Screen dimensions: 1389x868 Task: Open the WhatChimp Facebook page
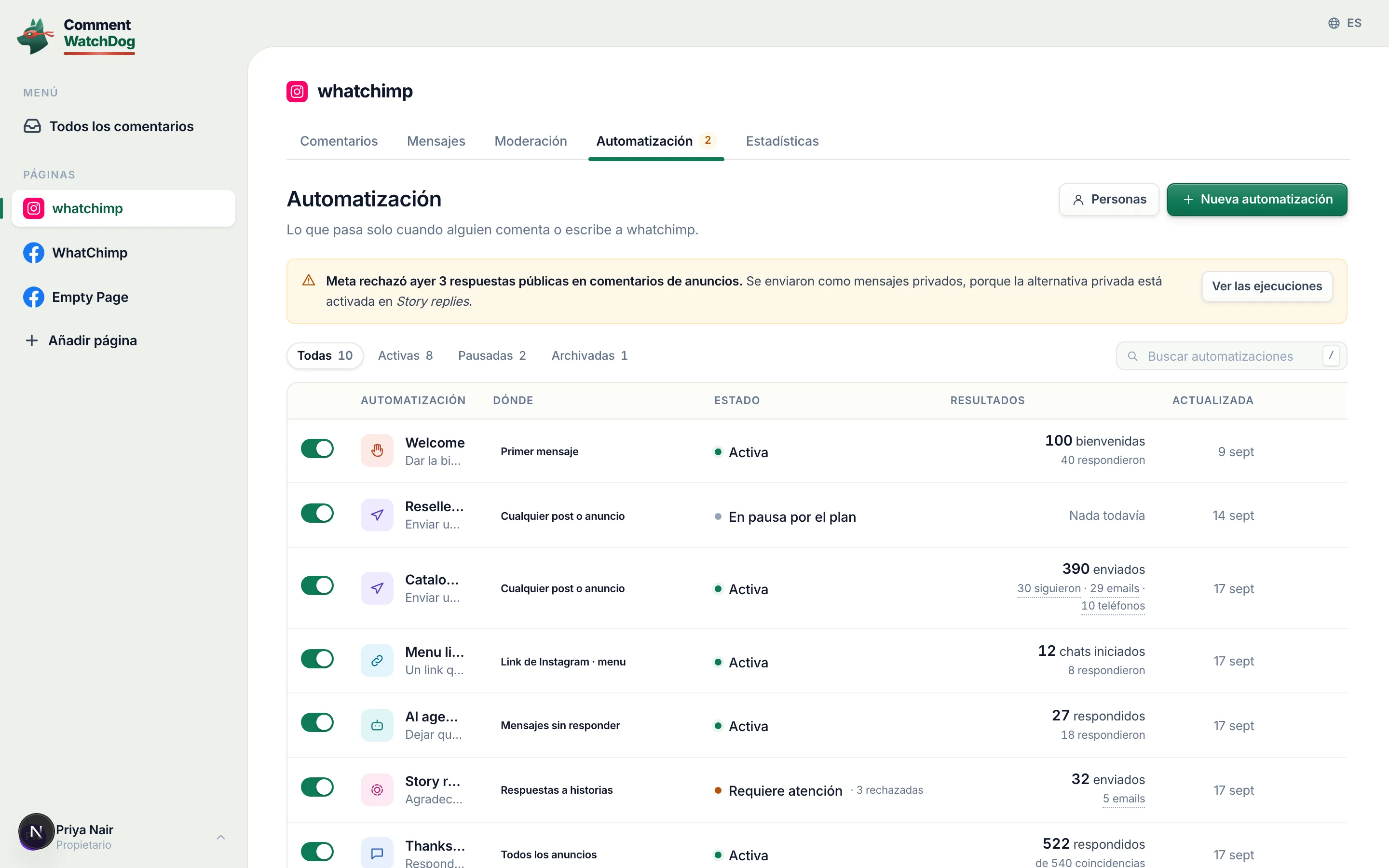click(x=123, y=253)
